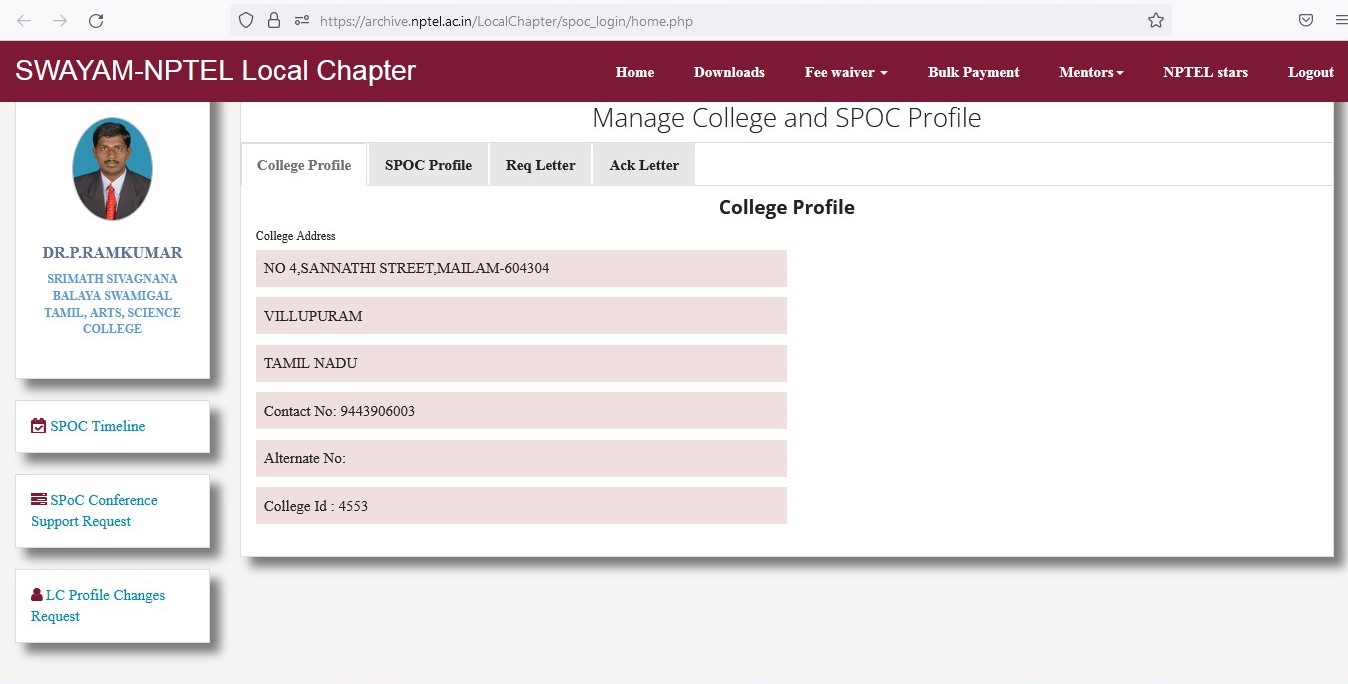Expand the Fee waiver dropdown menu
The width and height of the screenshot is (1348, 684).
(846, 72)
